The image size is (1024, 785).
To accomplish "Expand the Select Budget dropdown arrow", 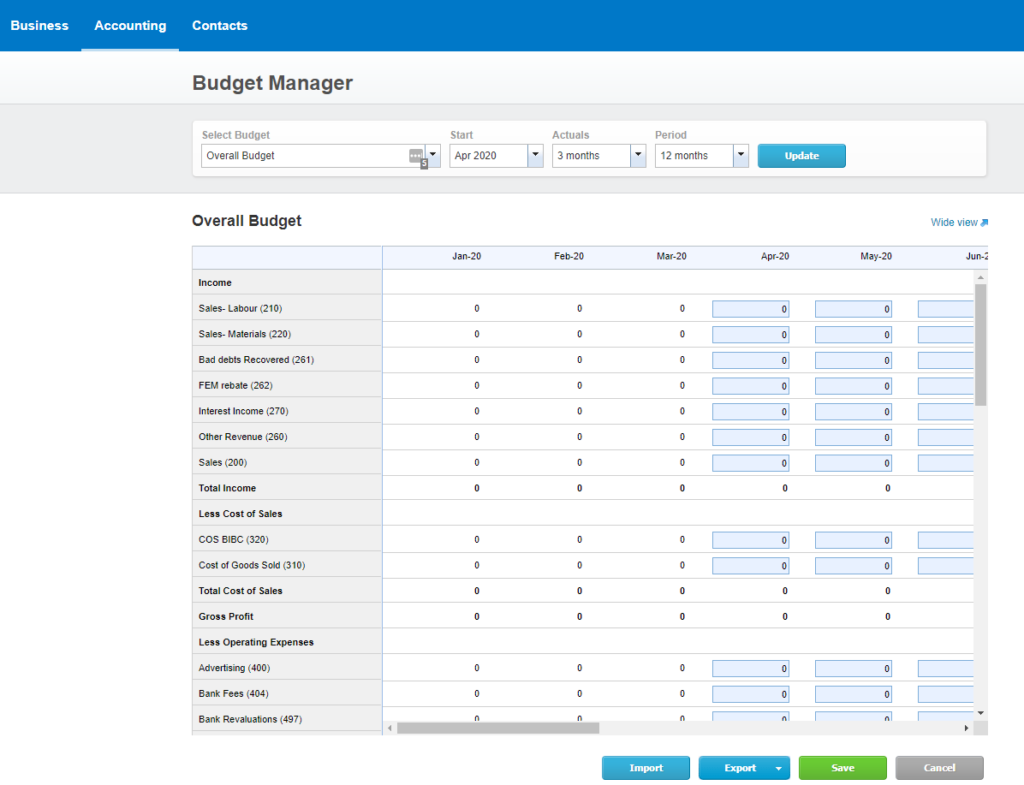I will tap(433, 156).
